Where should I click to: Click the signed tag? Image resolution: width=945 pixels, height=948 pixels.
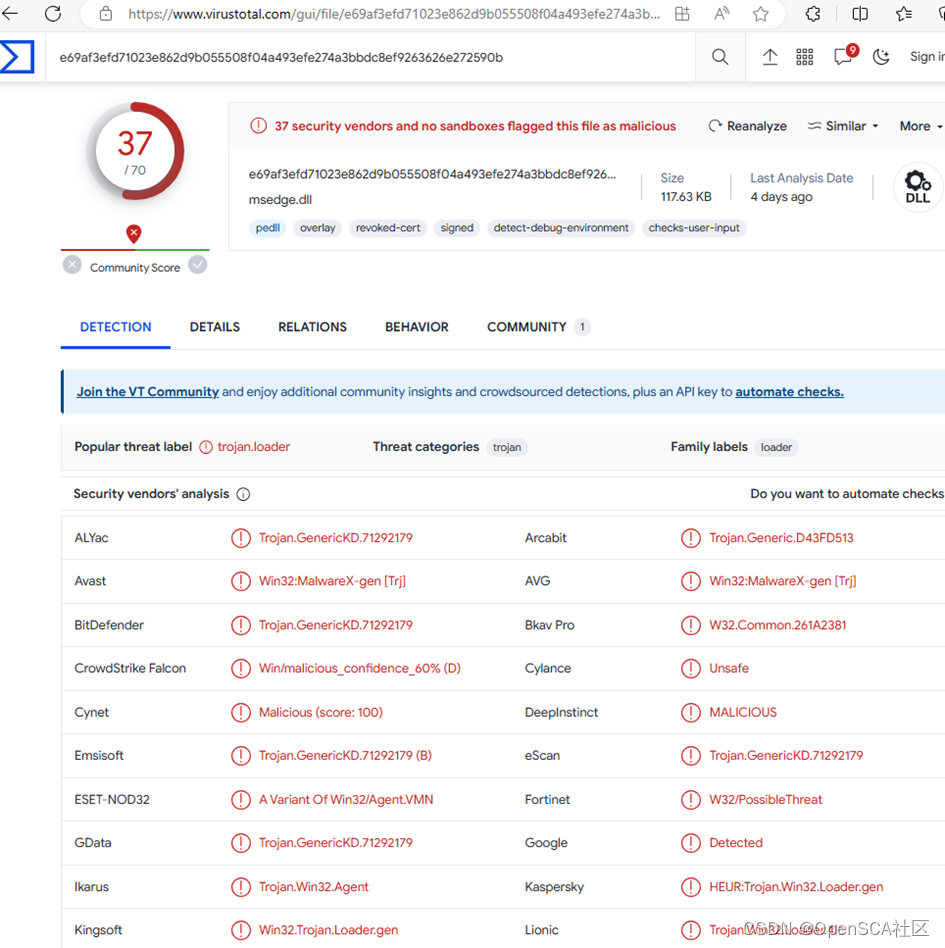(x=456, y=228)
